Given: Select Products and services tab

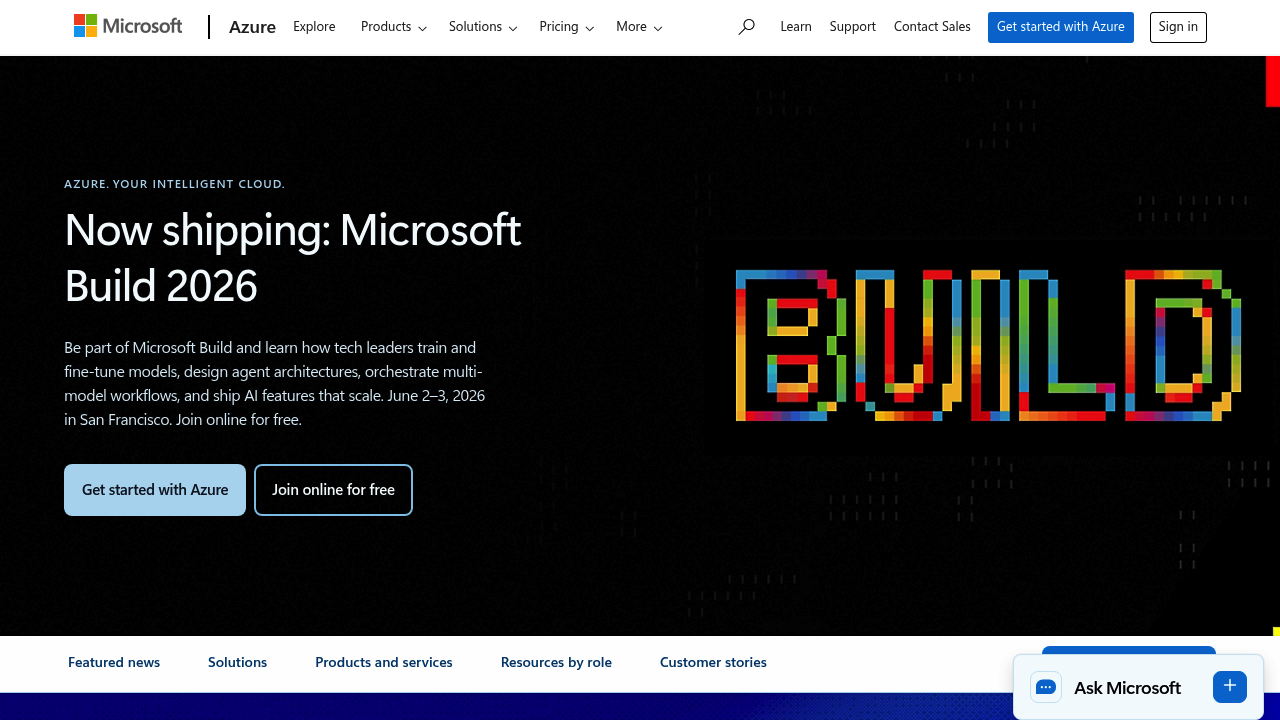Looking at the screenshot, I should tap(384, 662).
